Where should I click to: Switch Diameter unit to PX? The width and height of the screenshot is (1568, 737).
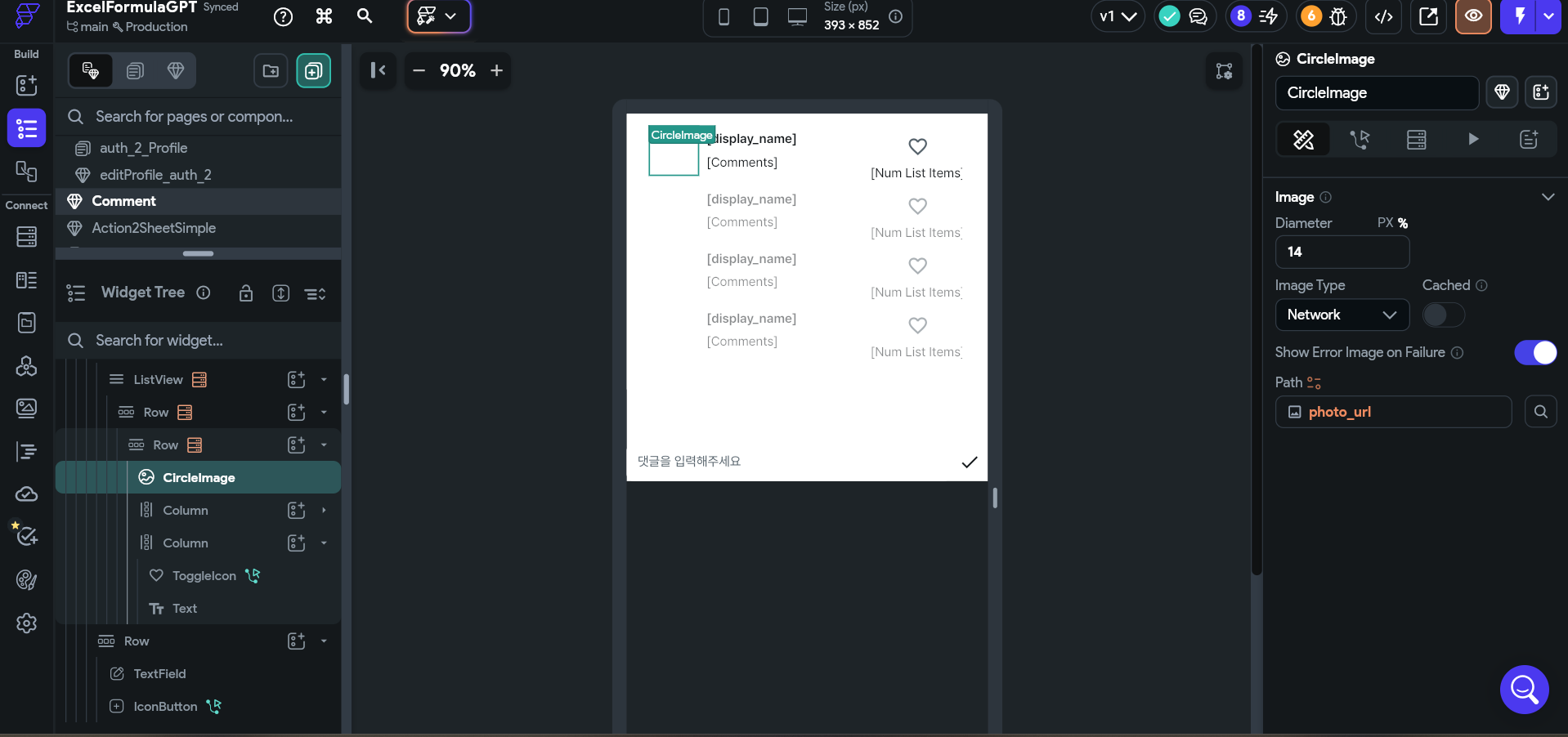[x=1385, y=222]
